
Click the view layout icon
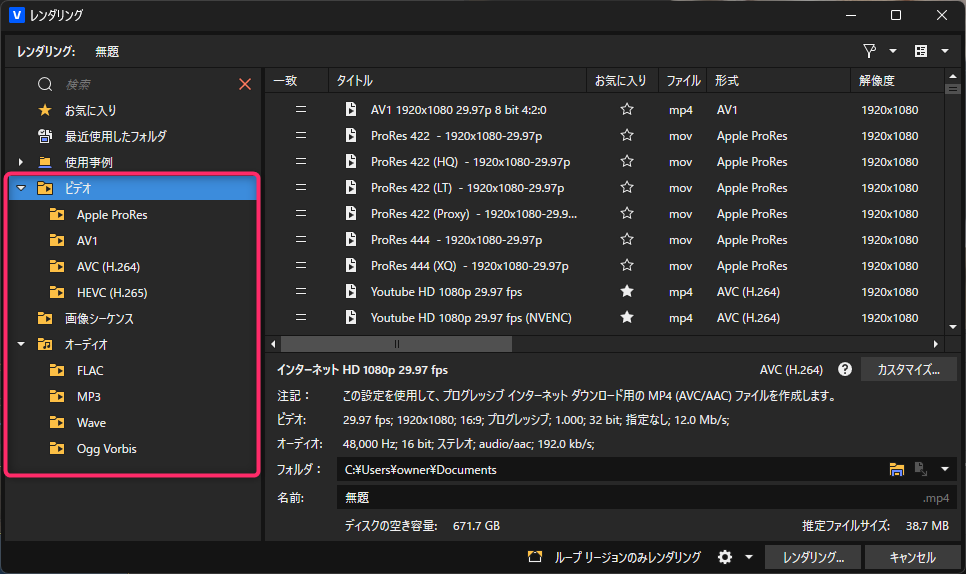tap(921, 51)
